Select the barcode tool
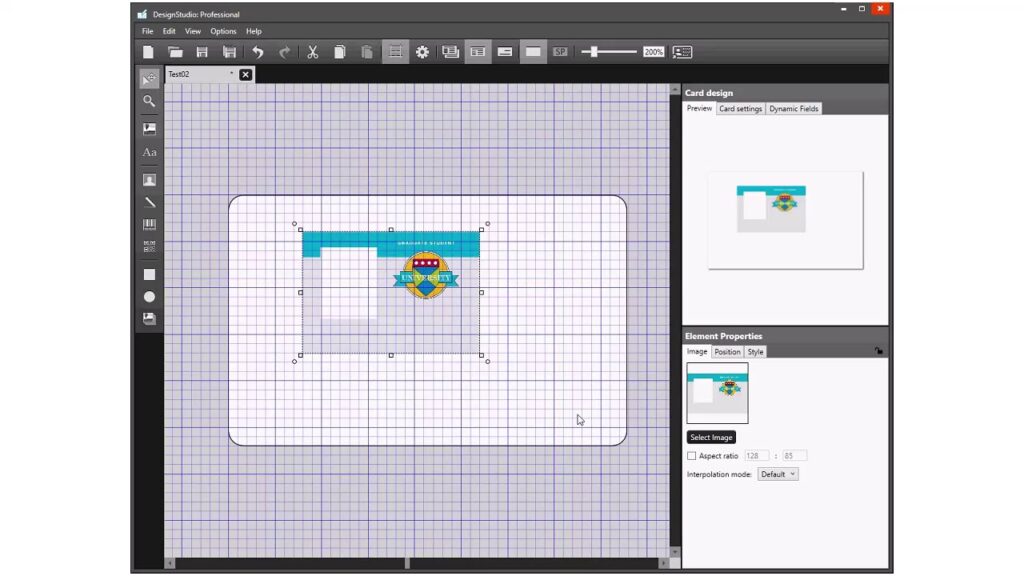1024x576 pixels. [x=150, y=225]
